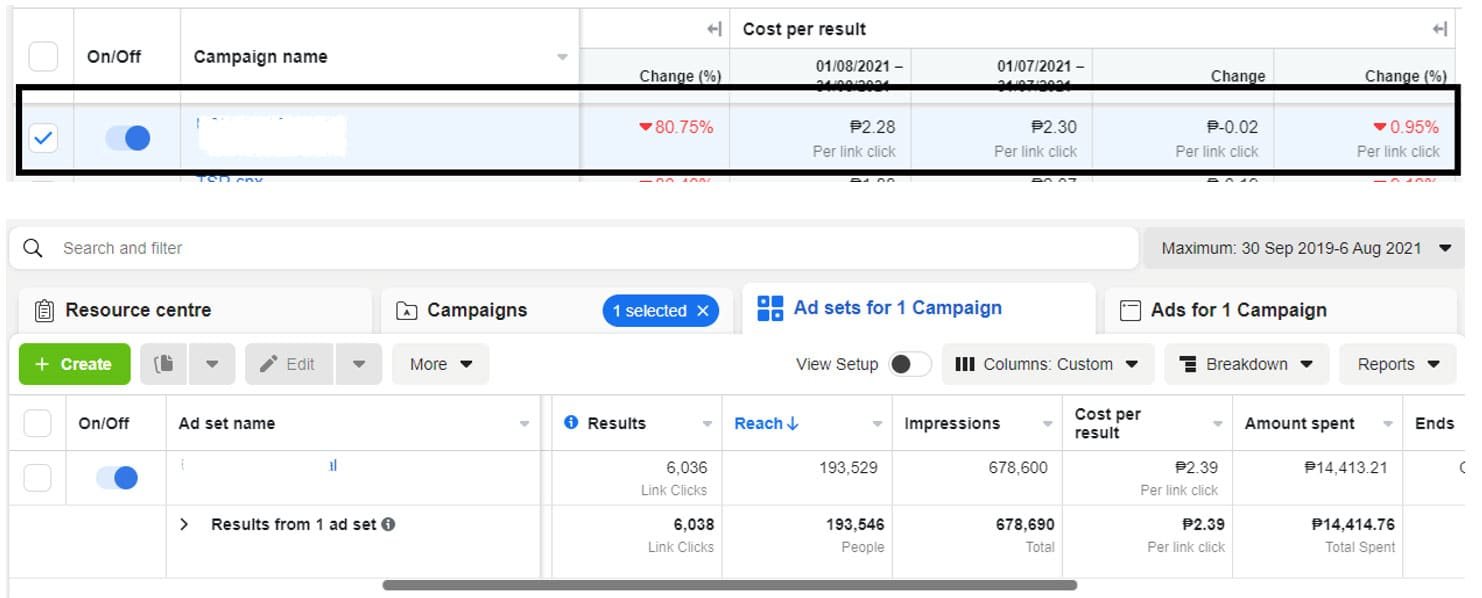Remove the '1 selected' campaign filter
The image size is (1482, 598).
pyautogui.click(x=702, y=311)
